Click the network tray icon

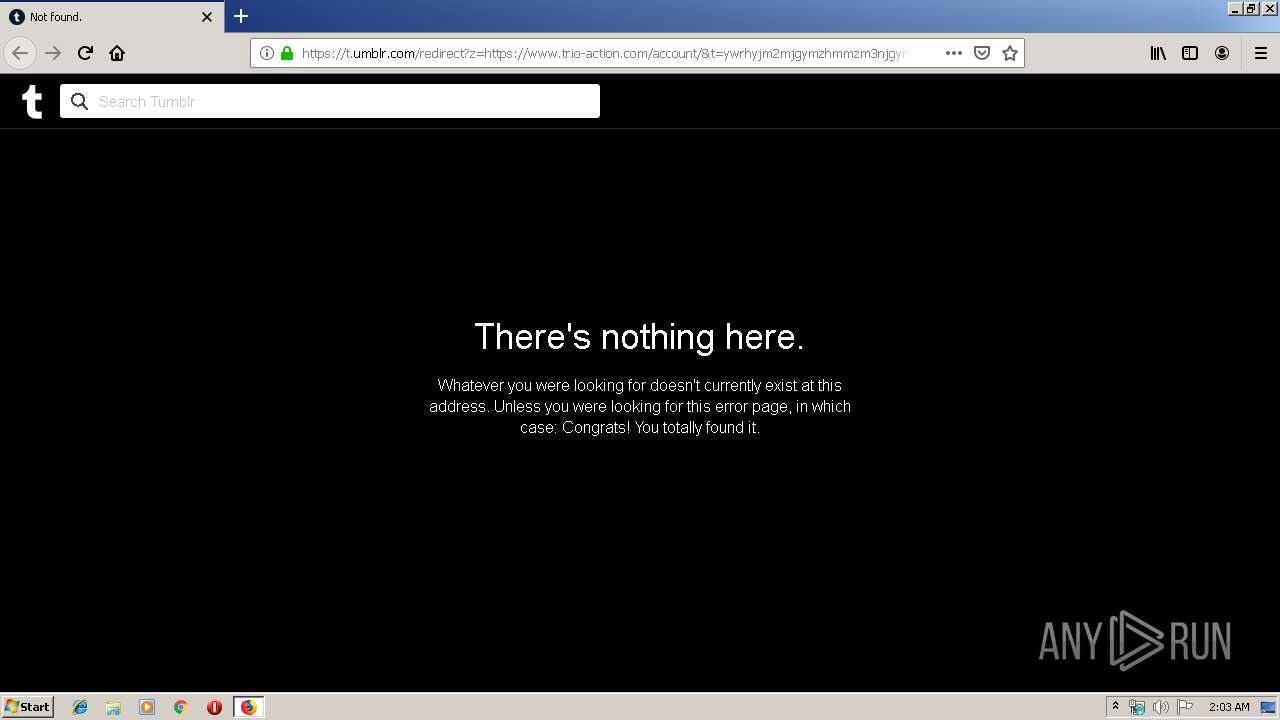(1137, 707)
